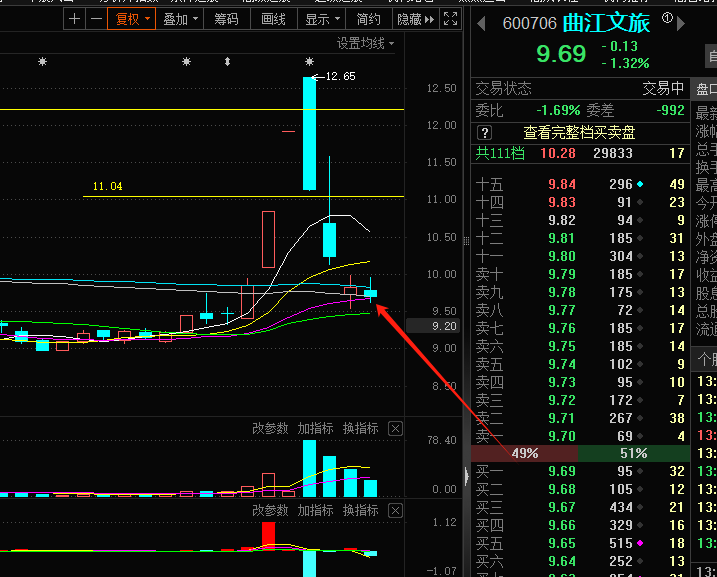
Task: Click the circled info marker beside 曲江文旅
Action: point(667,18)
